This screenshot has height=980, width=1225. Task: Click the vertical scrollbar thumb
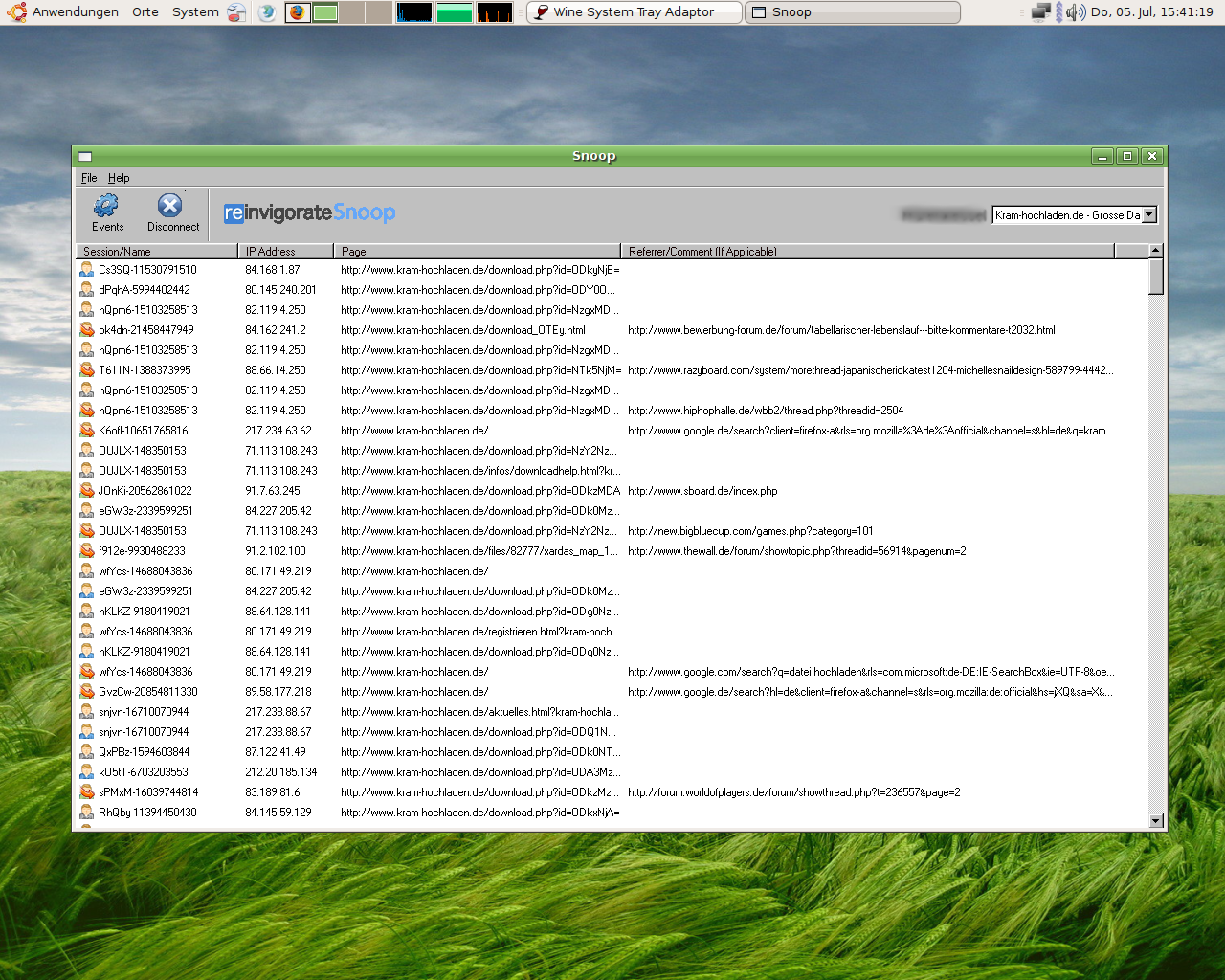(1156, 277)
